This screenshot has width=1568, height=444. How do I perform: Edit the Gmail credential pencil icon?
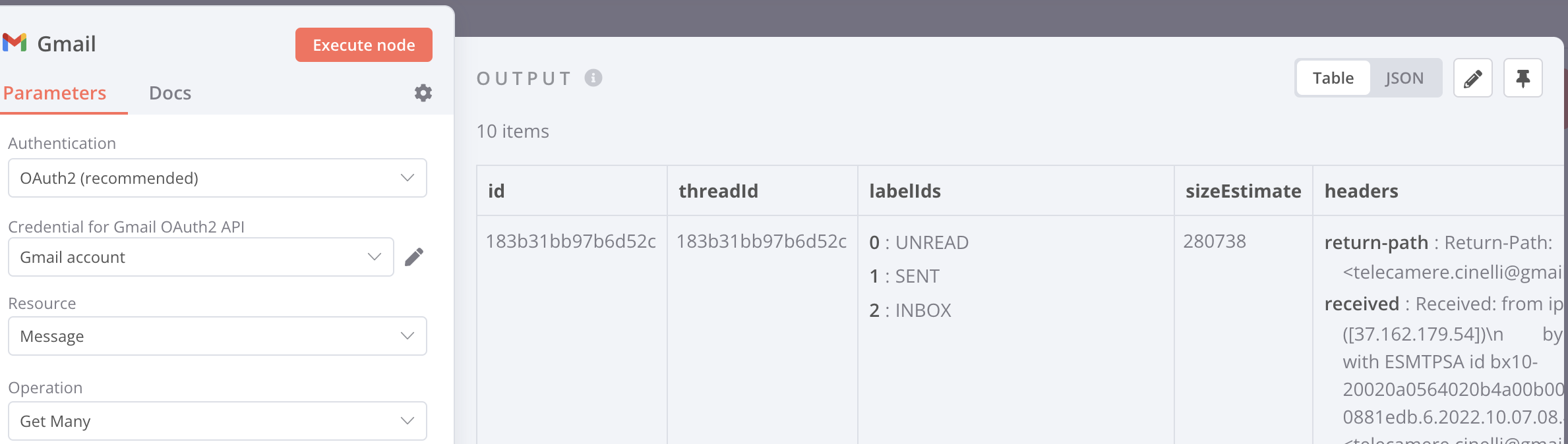pyautogui.click(x=414, y=257)
